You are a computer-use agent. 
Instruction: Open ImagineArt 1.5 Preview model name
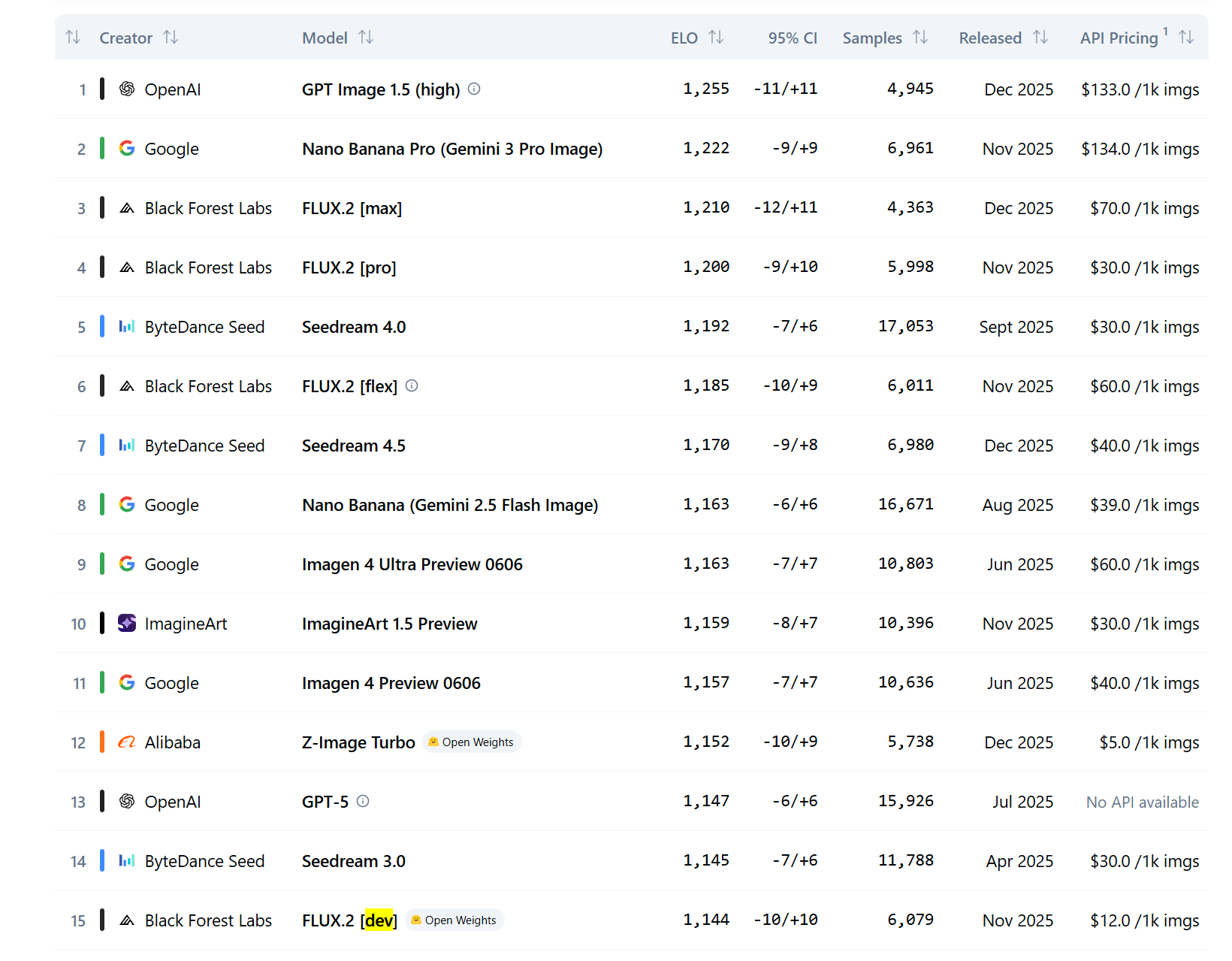390,624
